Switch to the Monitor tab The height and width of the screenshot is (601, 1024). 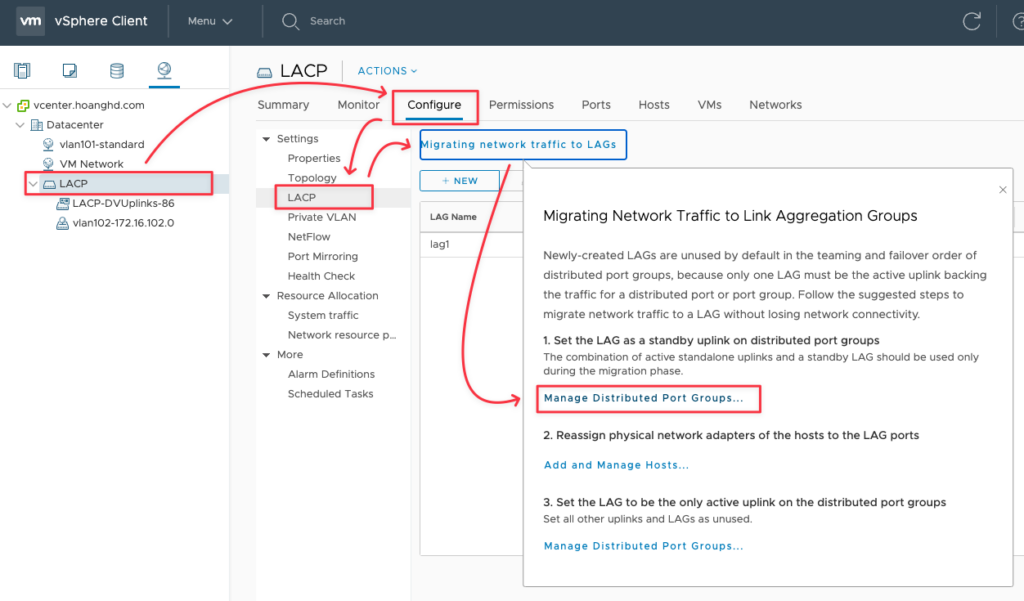pyautogui.click(x=358, y=105)
